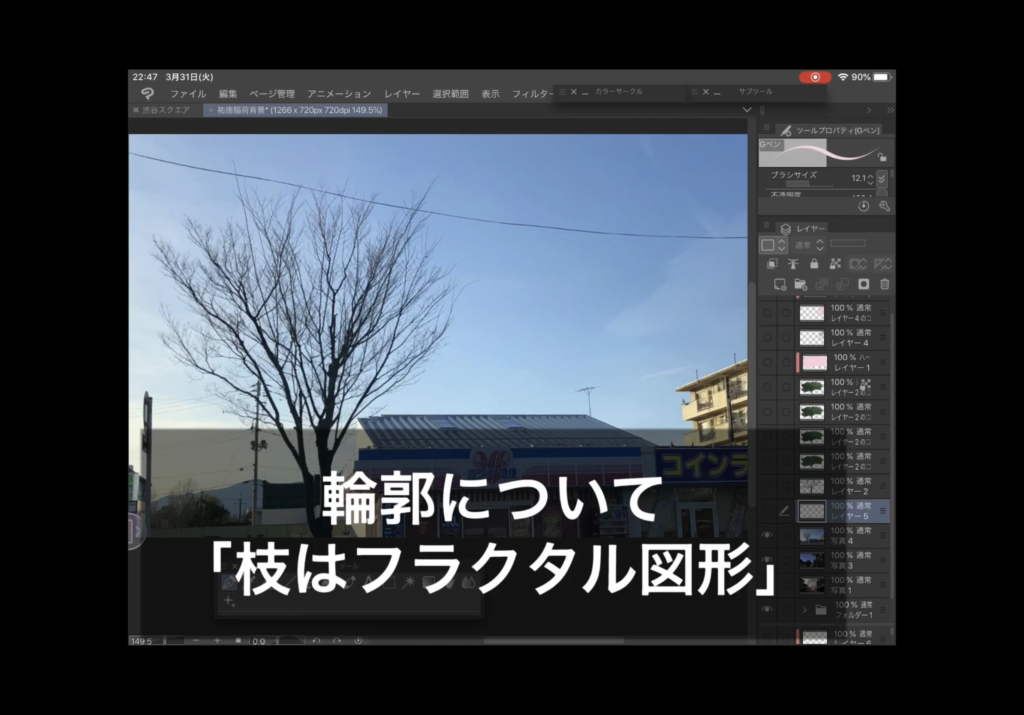Show the レイヤー 5 layer visibility box

[x=767, y=511]
